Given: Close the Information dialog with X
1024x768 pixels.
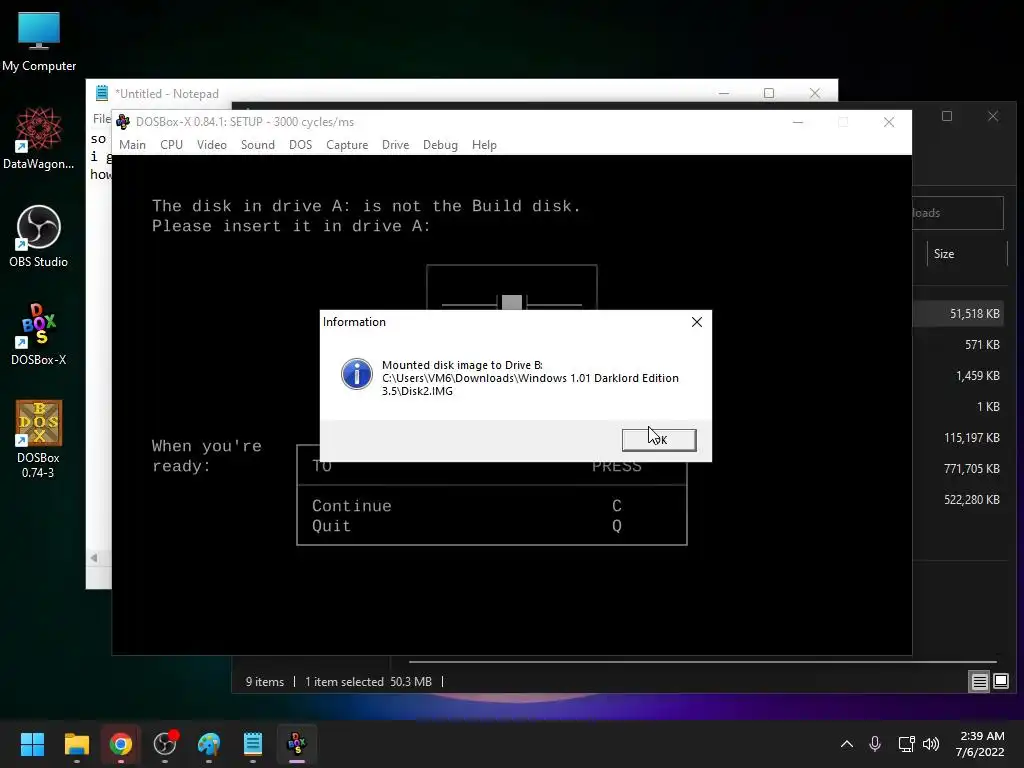Looking at the screenshot, I should pyautogui.click(x=697, y=322).
